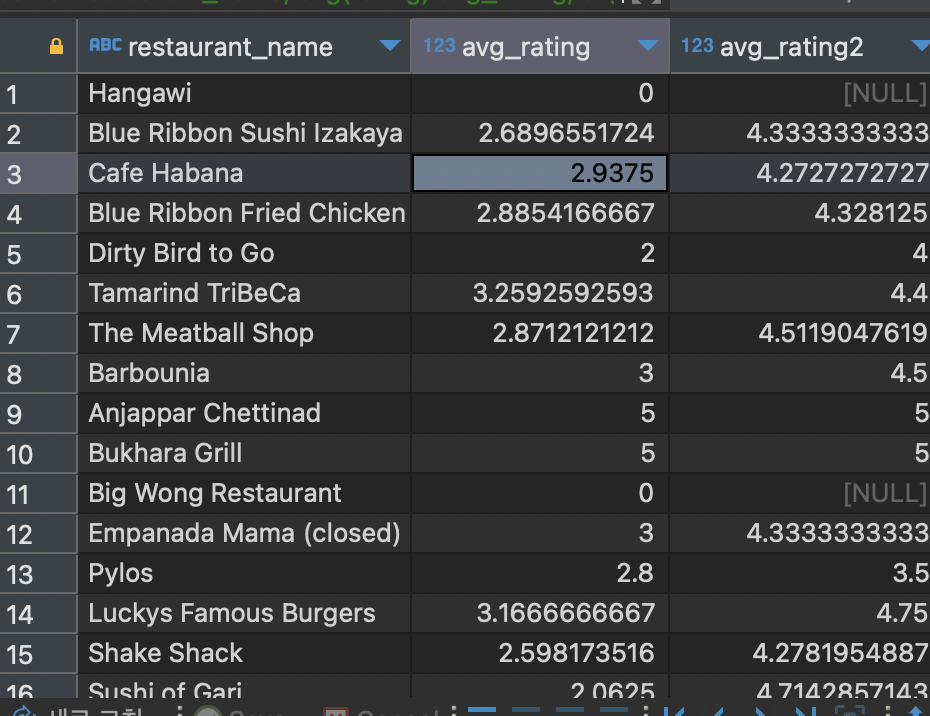930x716 pixels.
Task: Click the 4.2727272727 avg_rating2 cell
Action: click(x=800, y=174)
